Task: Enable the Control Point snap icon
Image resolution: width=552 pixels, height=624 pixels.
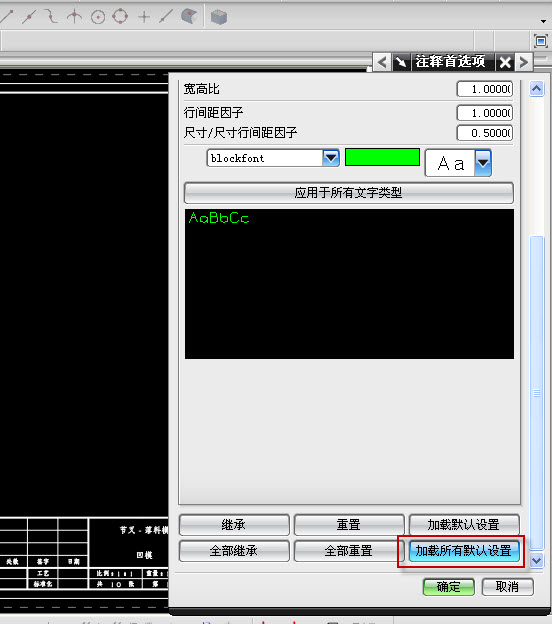Action: (51, 16)
